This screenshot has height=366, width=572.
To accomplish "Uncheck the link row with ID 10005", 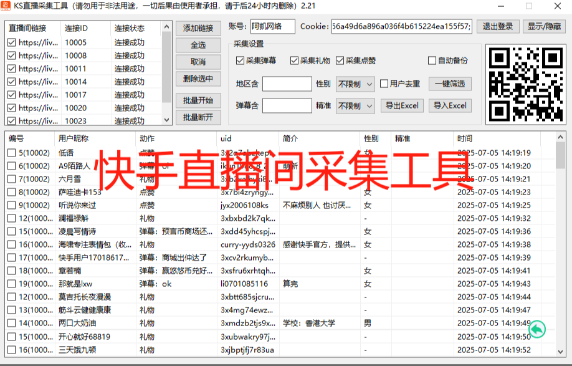I will [x=11, y=42].
